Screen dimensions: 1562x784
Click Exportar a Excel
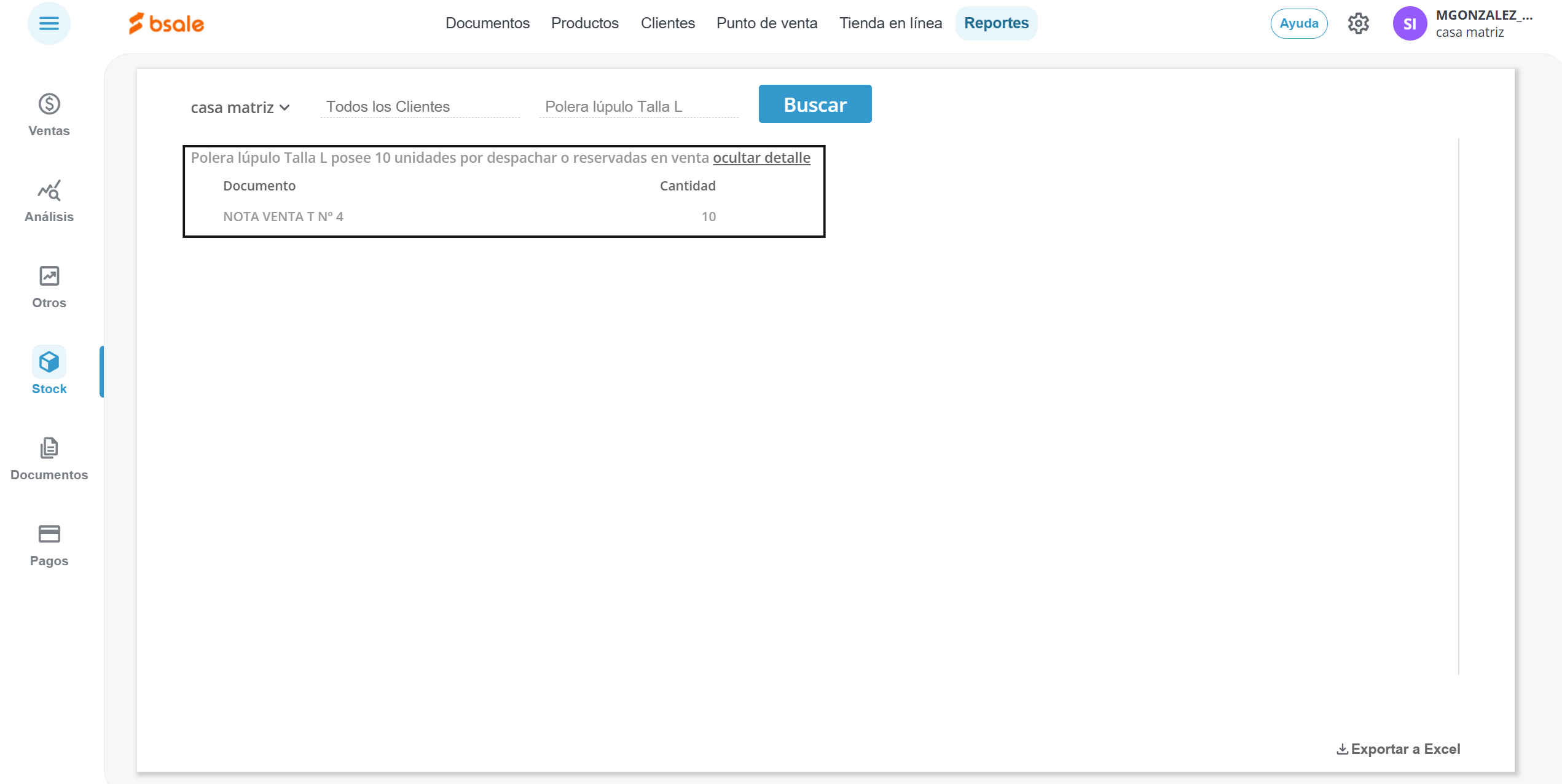point(1398,749)
